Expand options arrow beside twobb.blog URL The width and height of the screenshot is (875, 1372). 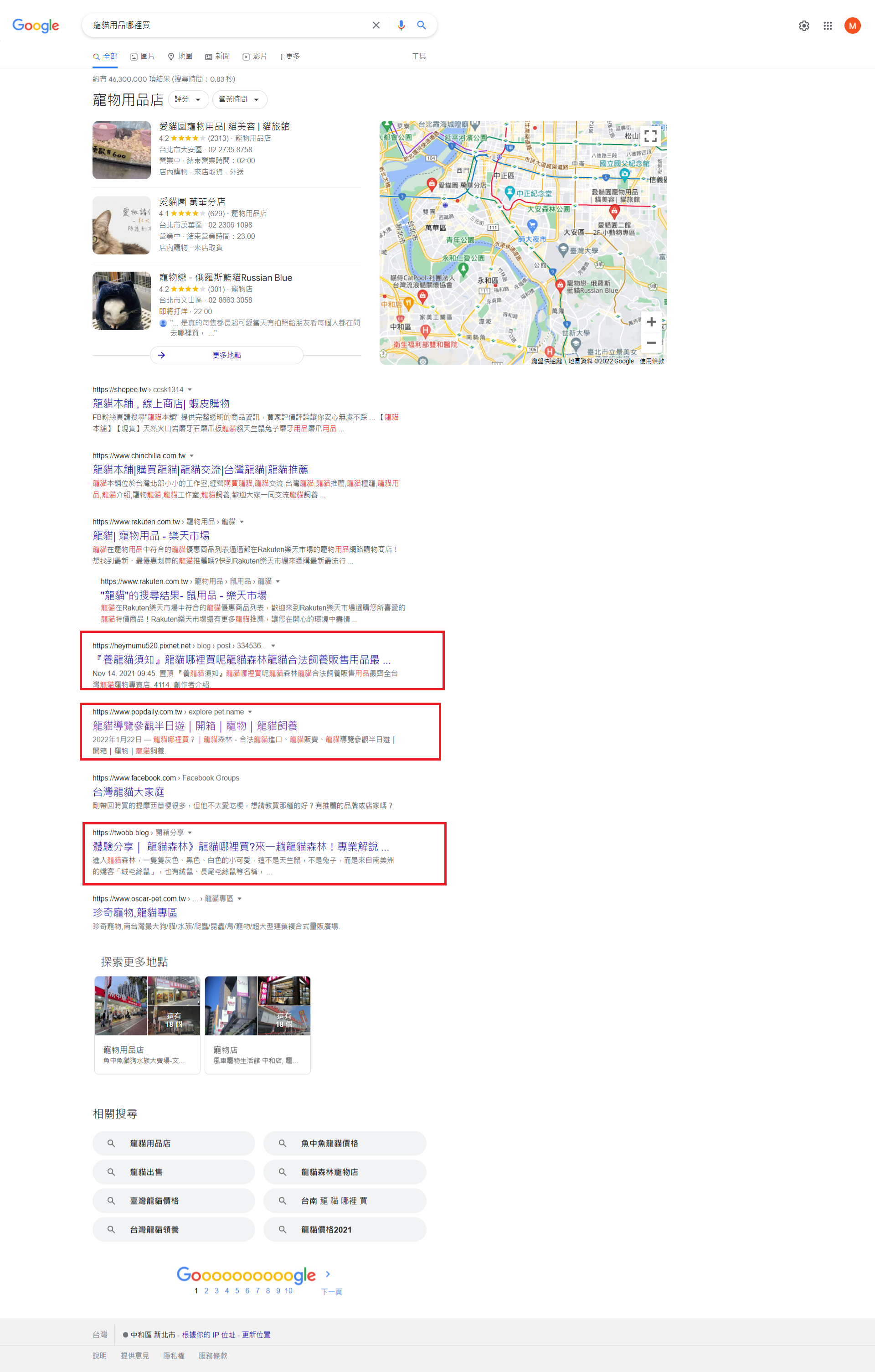190,833
